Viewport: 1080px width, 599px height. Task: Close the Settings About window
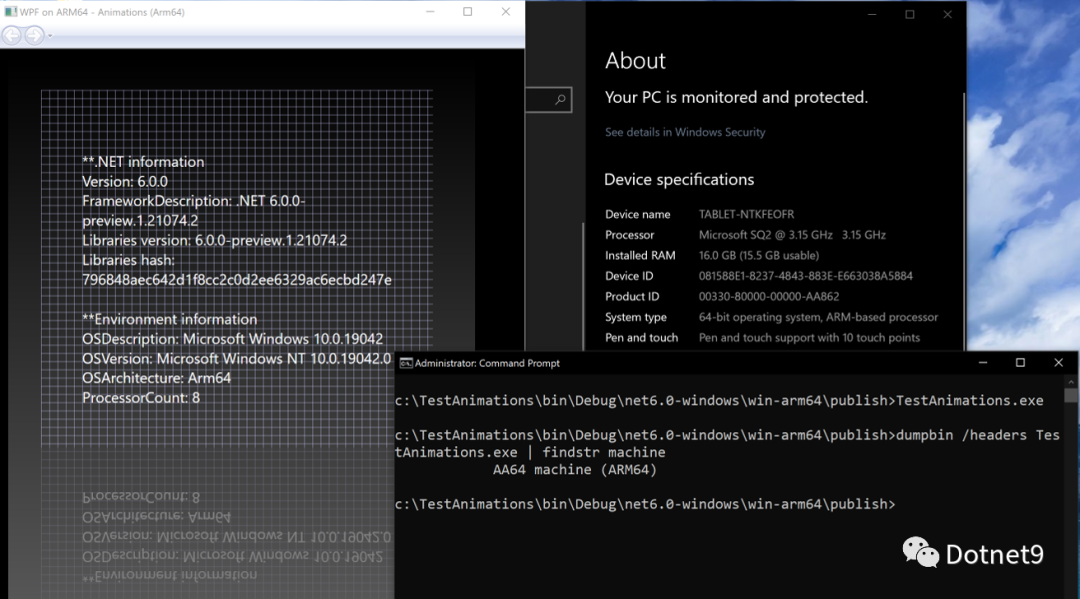[x=948, y=14]
